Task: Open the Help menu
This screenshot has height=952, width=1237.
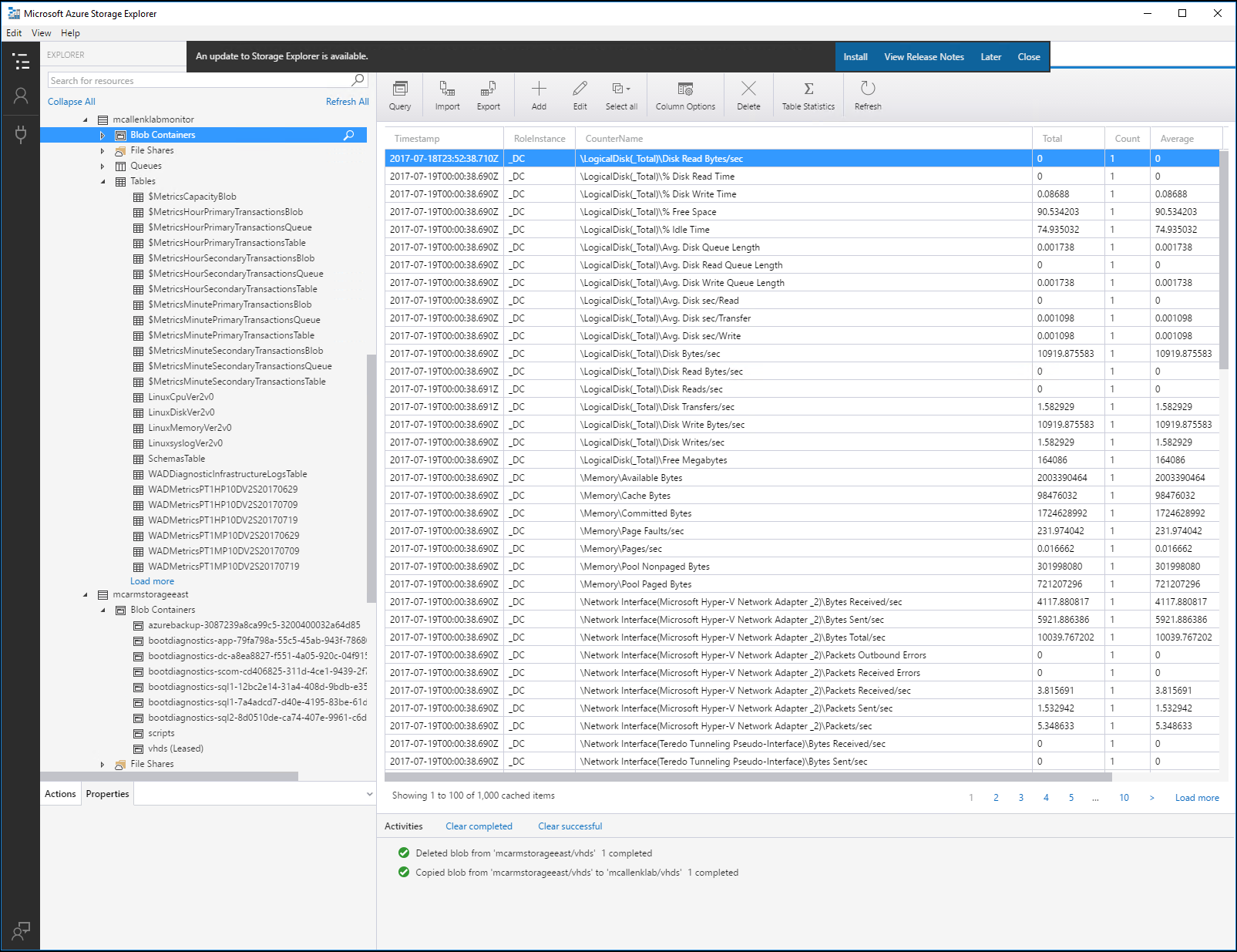Action: click(70, 33)
